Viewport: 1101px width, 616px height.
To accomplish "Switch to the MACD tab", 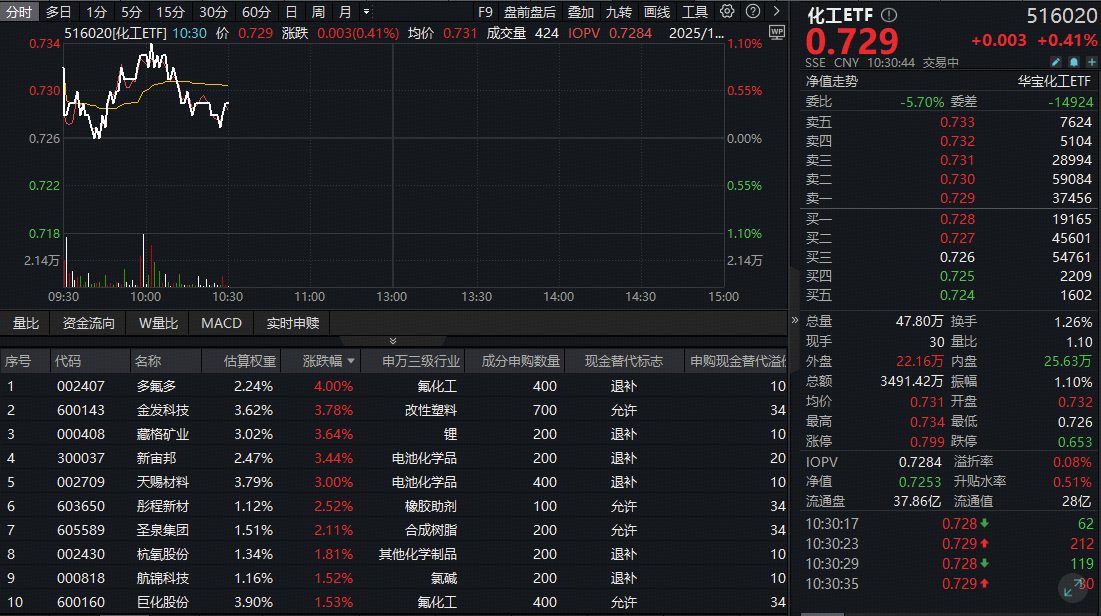I will click(221, 323).
